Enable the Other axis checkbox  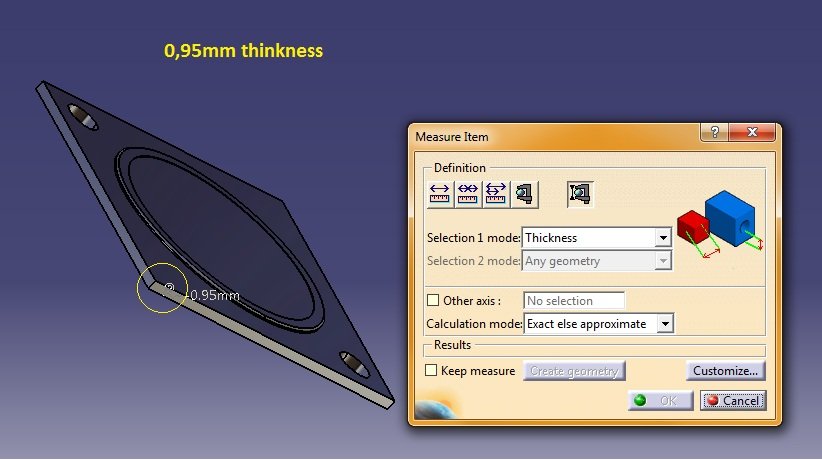[433, 301]
